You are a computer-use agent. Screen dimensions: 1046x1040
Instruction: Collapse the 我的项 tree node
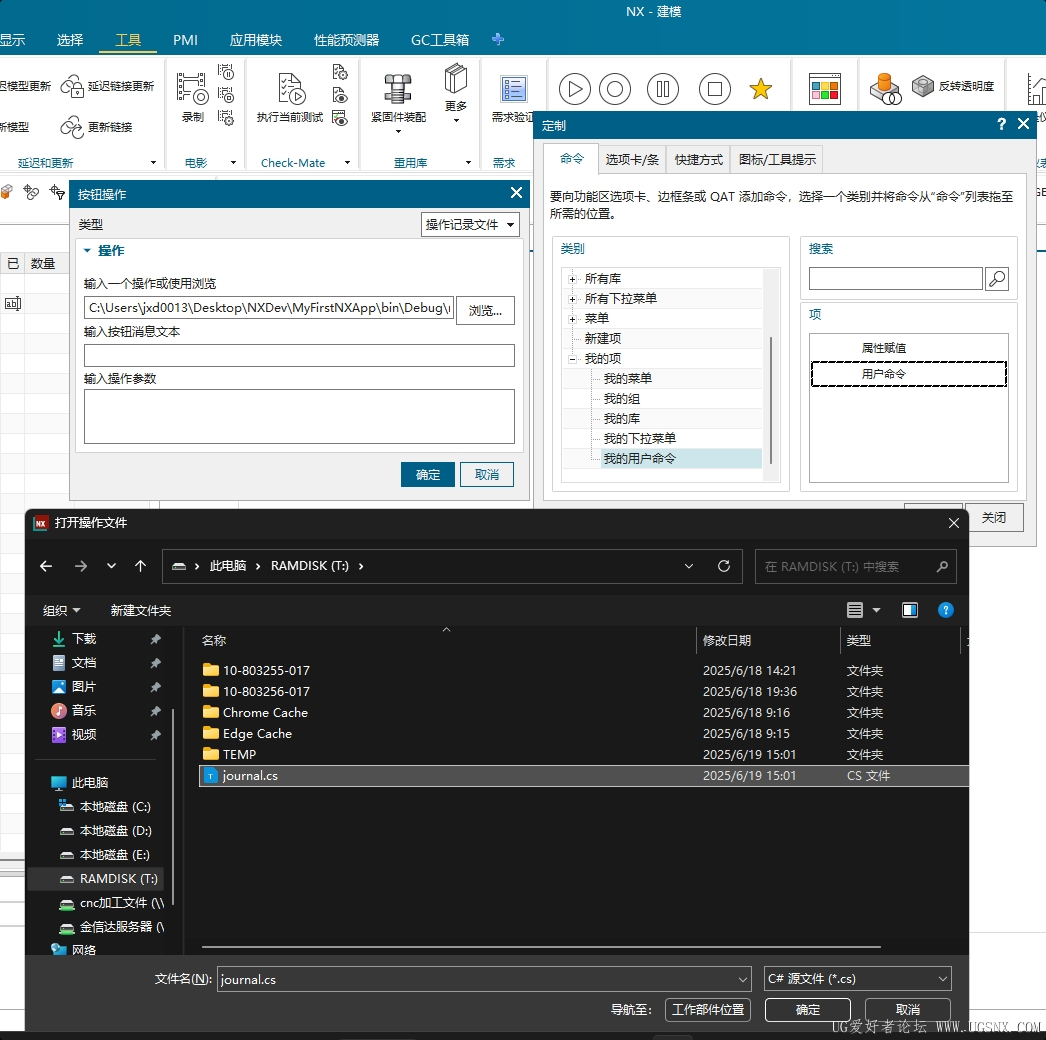(x=572, y=359)
